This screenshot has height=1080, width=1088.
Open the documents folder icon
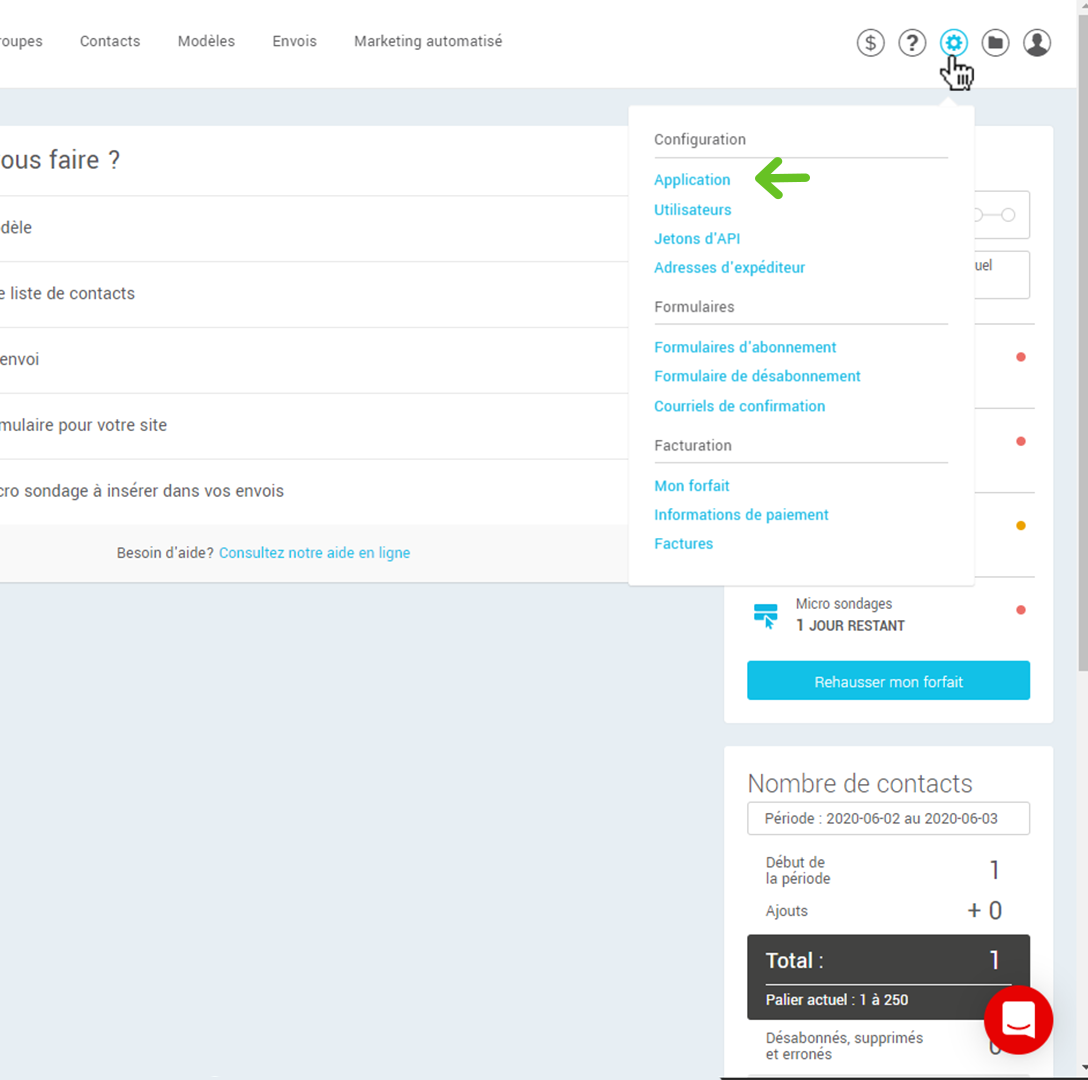995,42
